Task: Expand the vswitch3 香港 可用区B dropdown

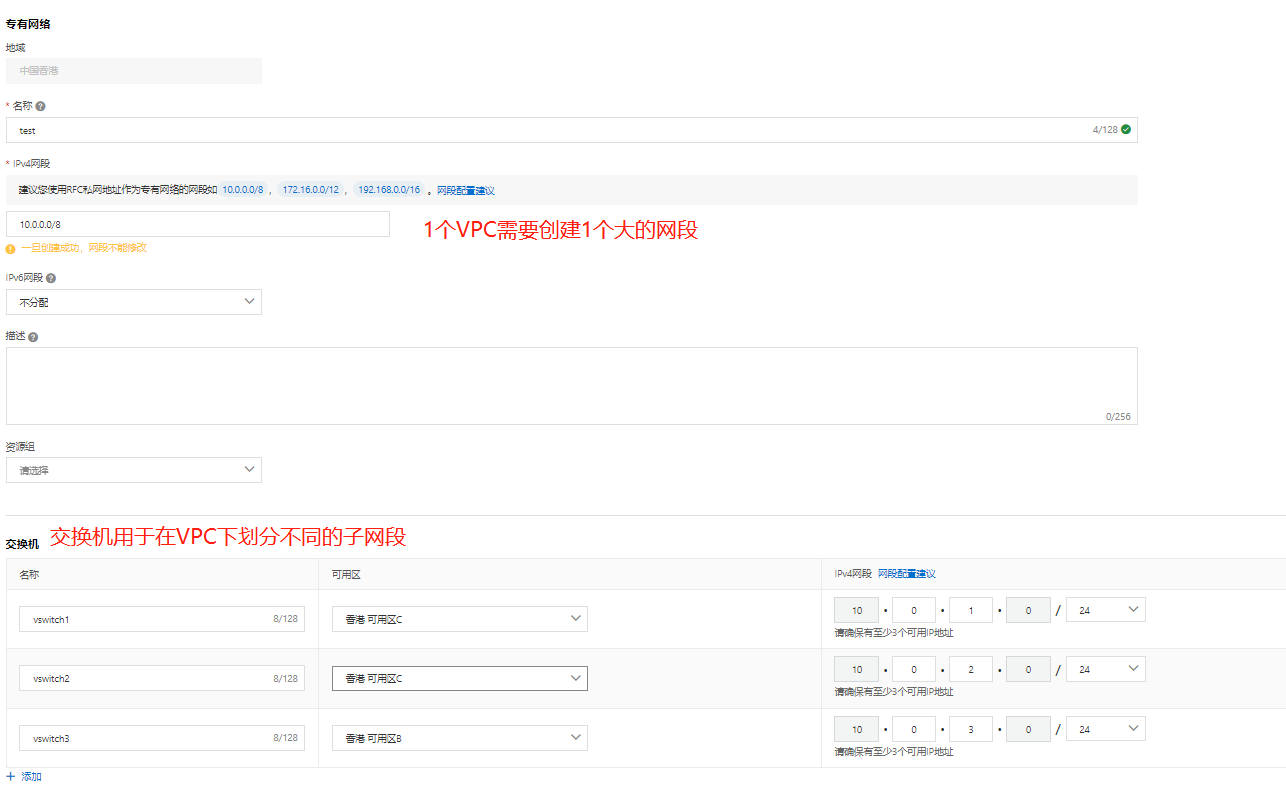Action: pyautogui.click(x=459, y=738)
